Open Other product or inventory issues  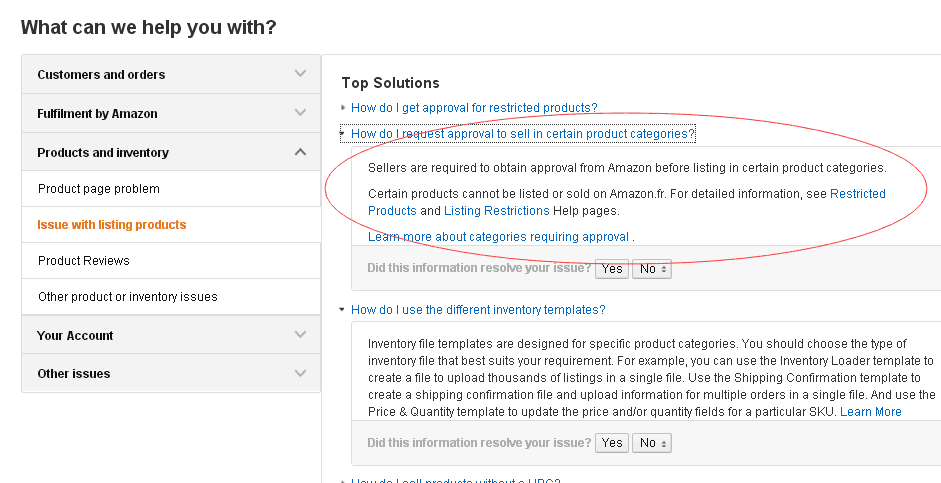click(128, 297)
